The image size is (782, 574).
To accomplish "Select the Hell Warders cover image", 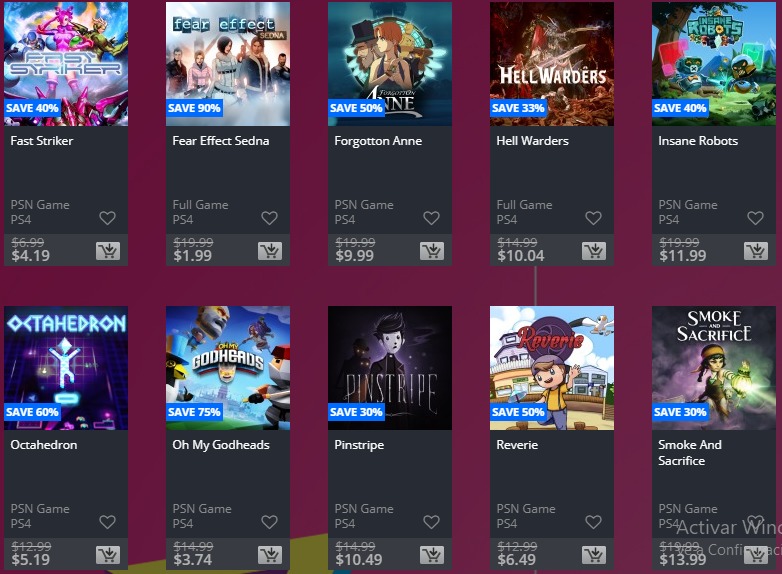I will (x=552, y=64).
